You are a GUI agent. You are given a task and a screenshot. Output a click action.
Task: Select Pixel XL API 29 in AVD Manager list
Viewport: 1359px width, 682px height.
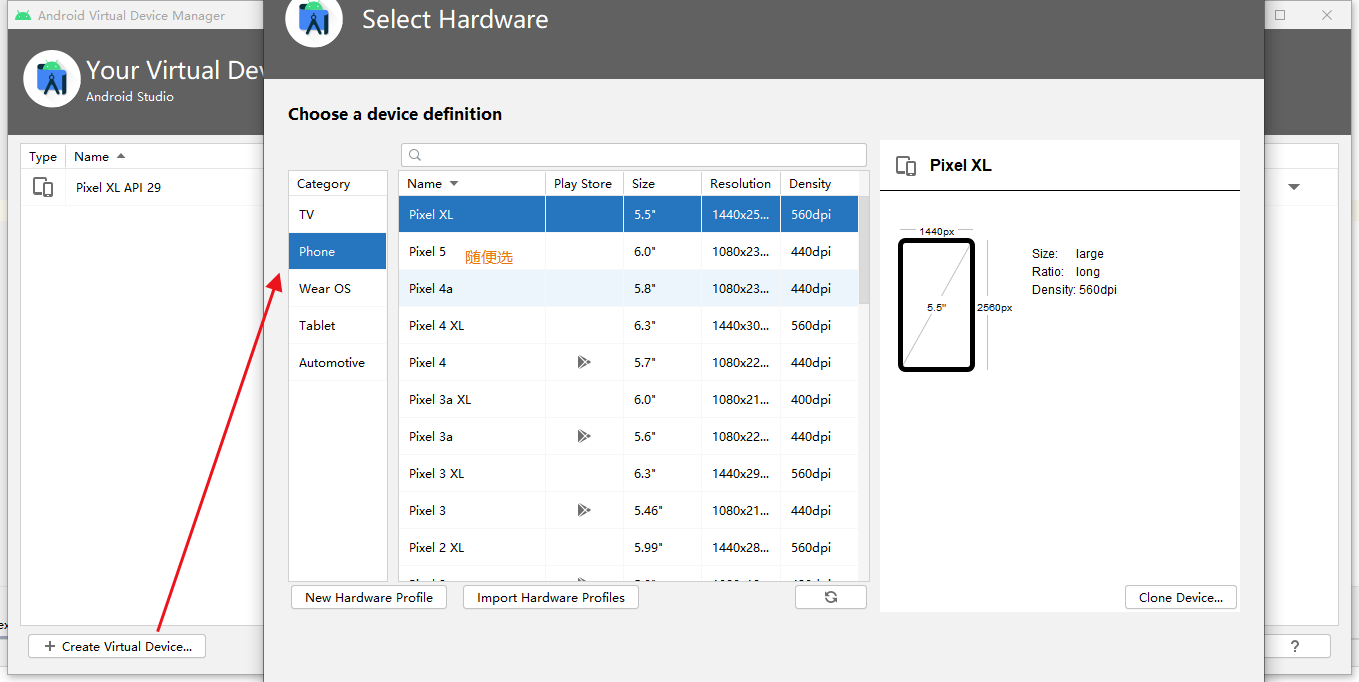[142, 187]
